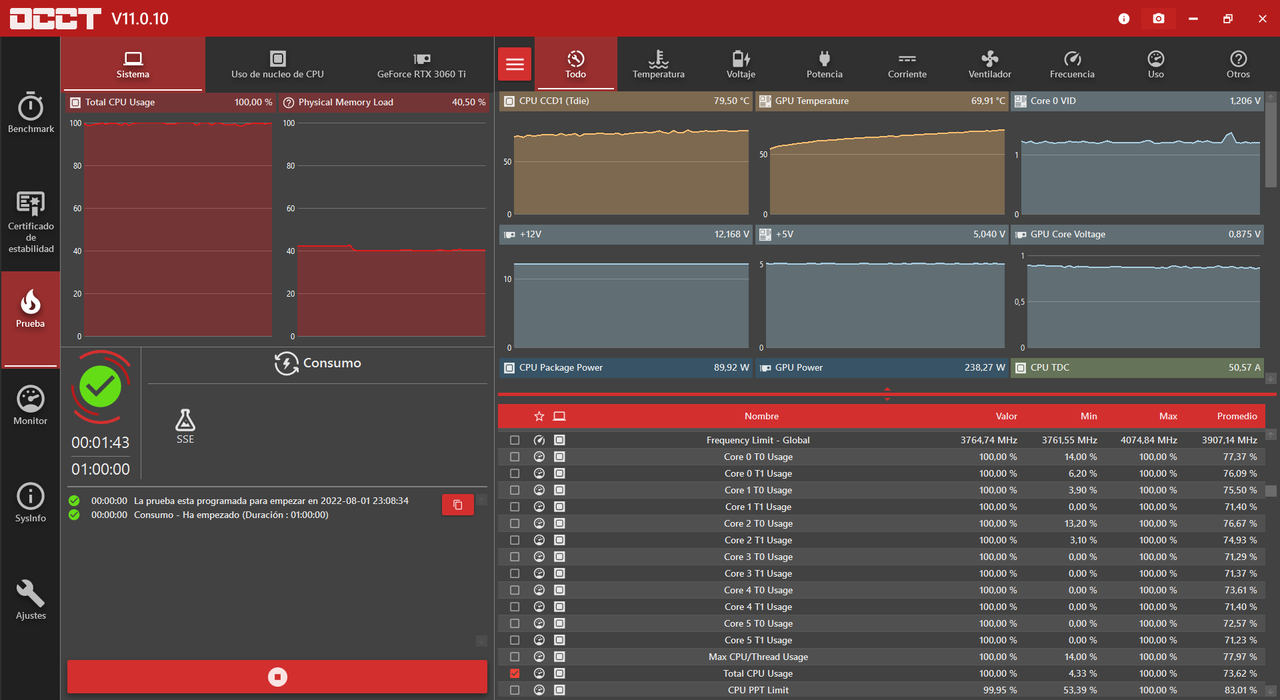Screen dimensions: 1280x700
Task: Open the SysInfo section
Action: click(31, 502)
